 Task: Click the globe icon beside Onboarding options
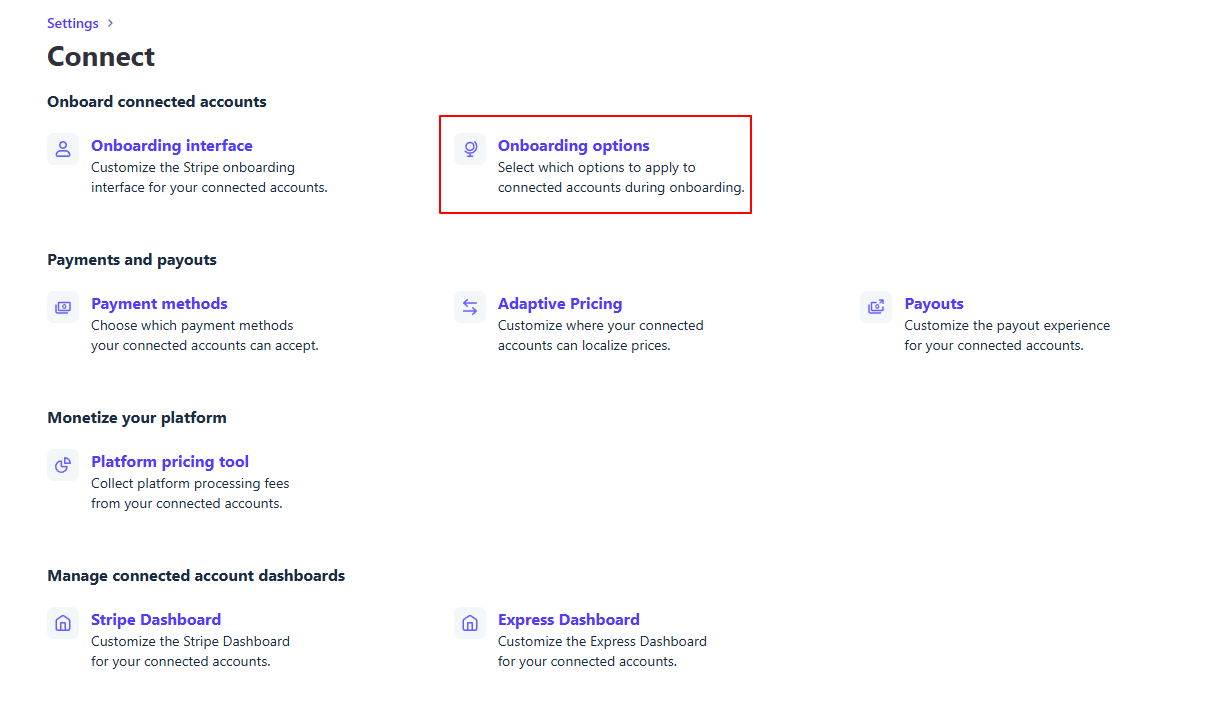[470, 149]
